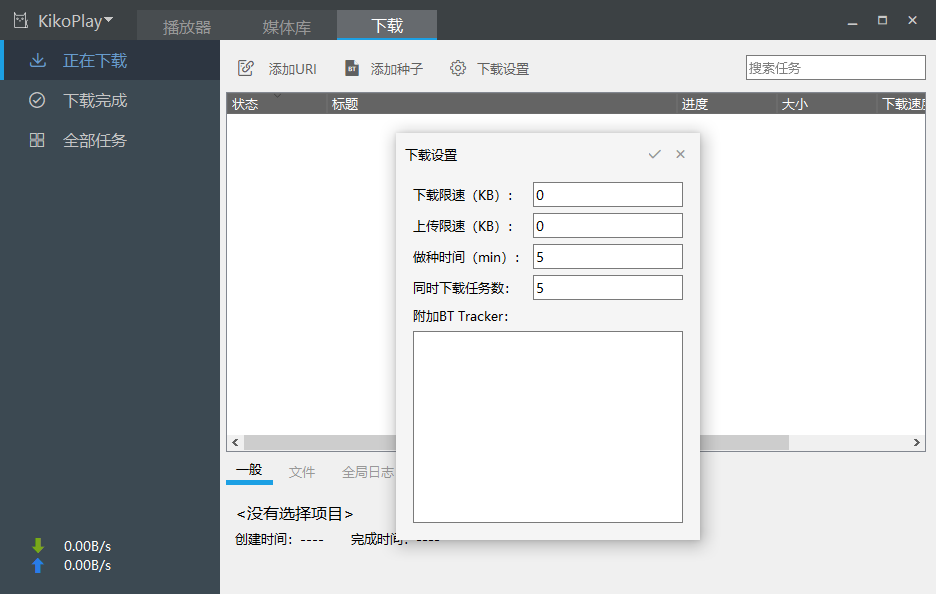Click the 添加种子 button label
The image size is (936, 594).
tap(396, 69)
